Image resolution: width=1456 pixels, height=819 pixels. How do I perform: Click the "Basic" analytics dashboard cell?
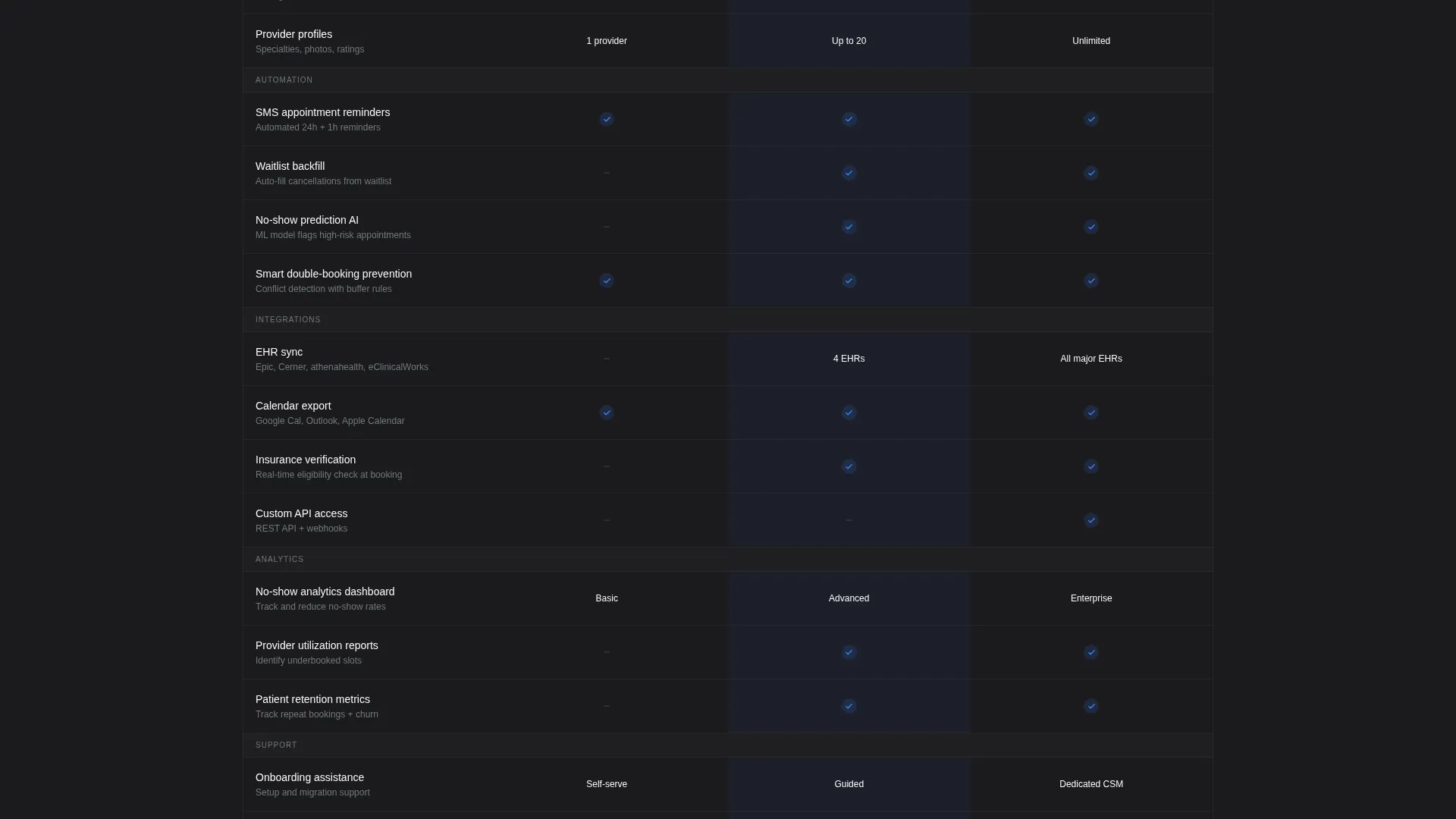pos(607,598)
